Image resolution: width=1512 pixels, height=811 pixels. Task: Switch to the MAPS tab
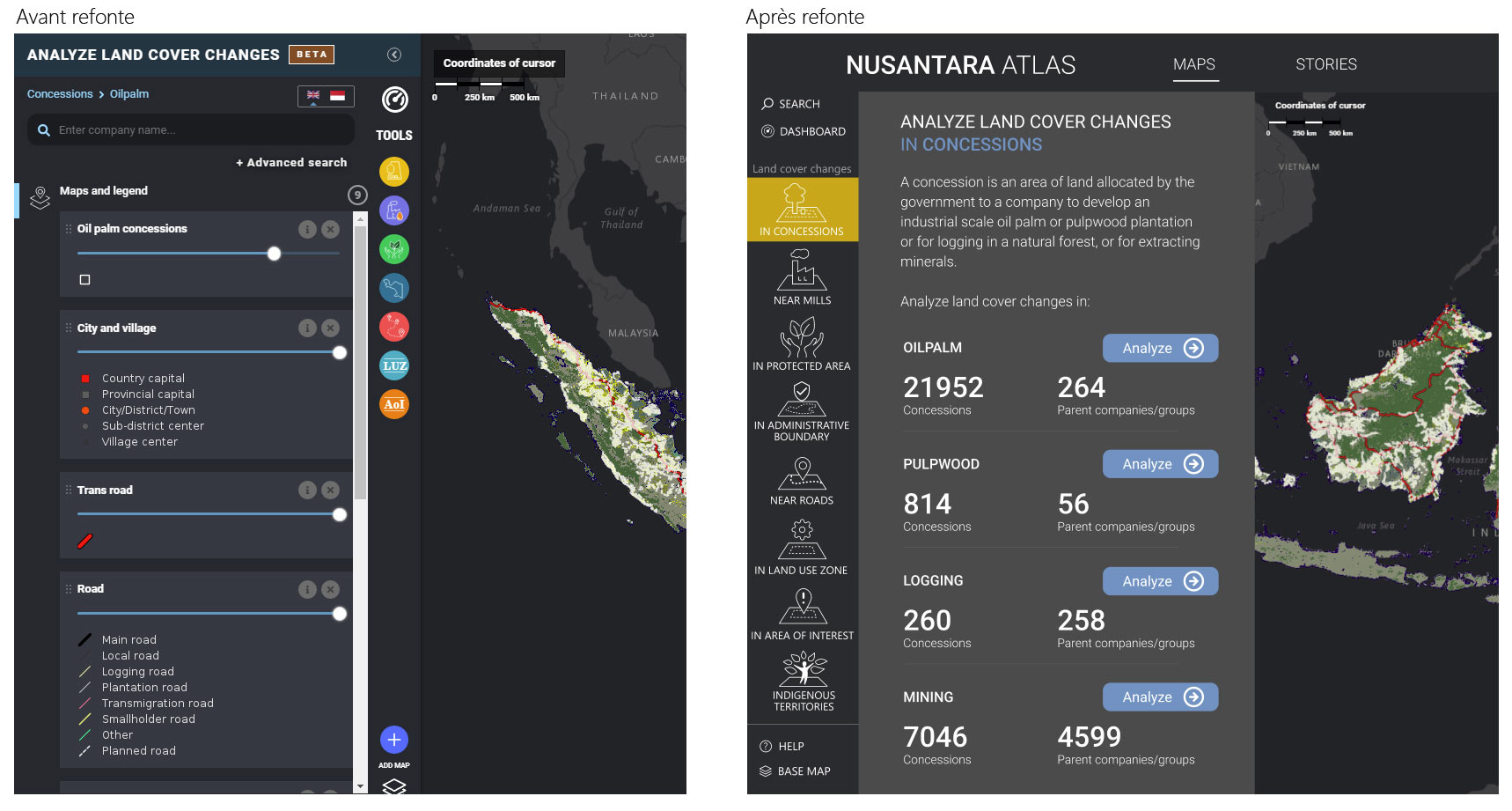[x=1194, y=65]
